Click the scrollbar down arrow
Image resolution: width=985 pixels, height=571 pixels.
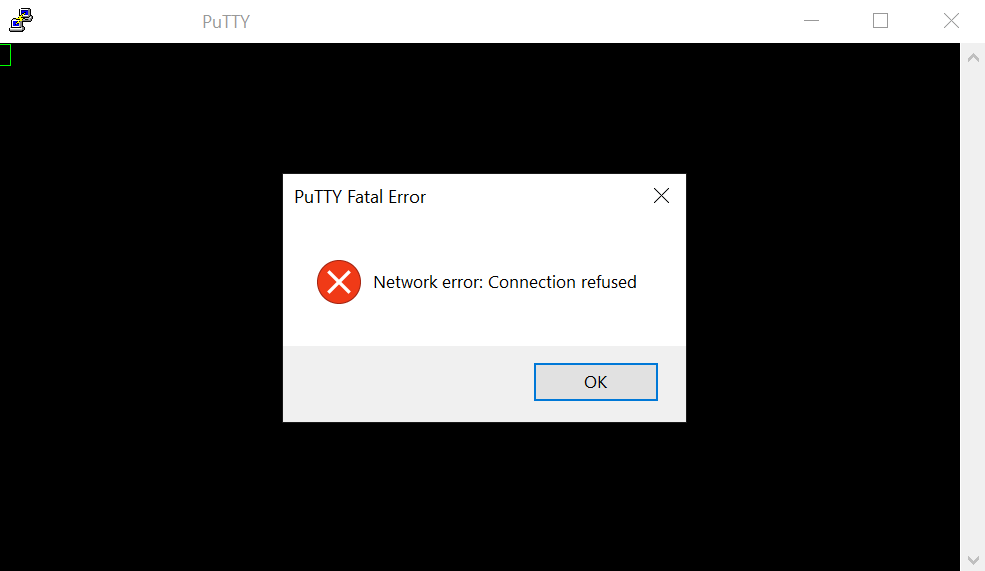tap(973, 560)
